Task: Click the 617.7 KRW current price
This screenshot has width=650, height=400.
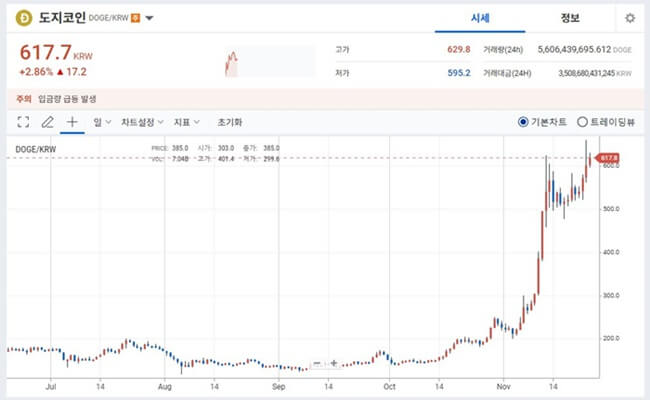Action: [56, 53]
